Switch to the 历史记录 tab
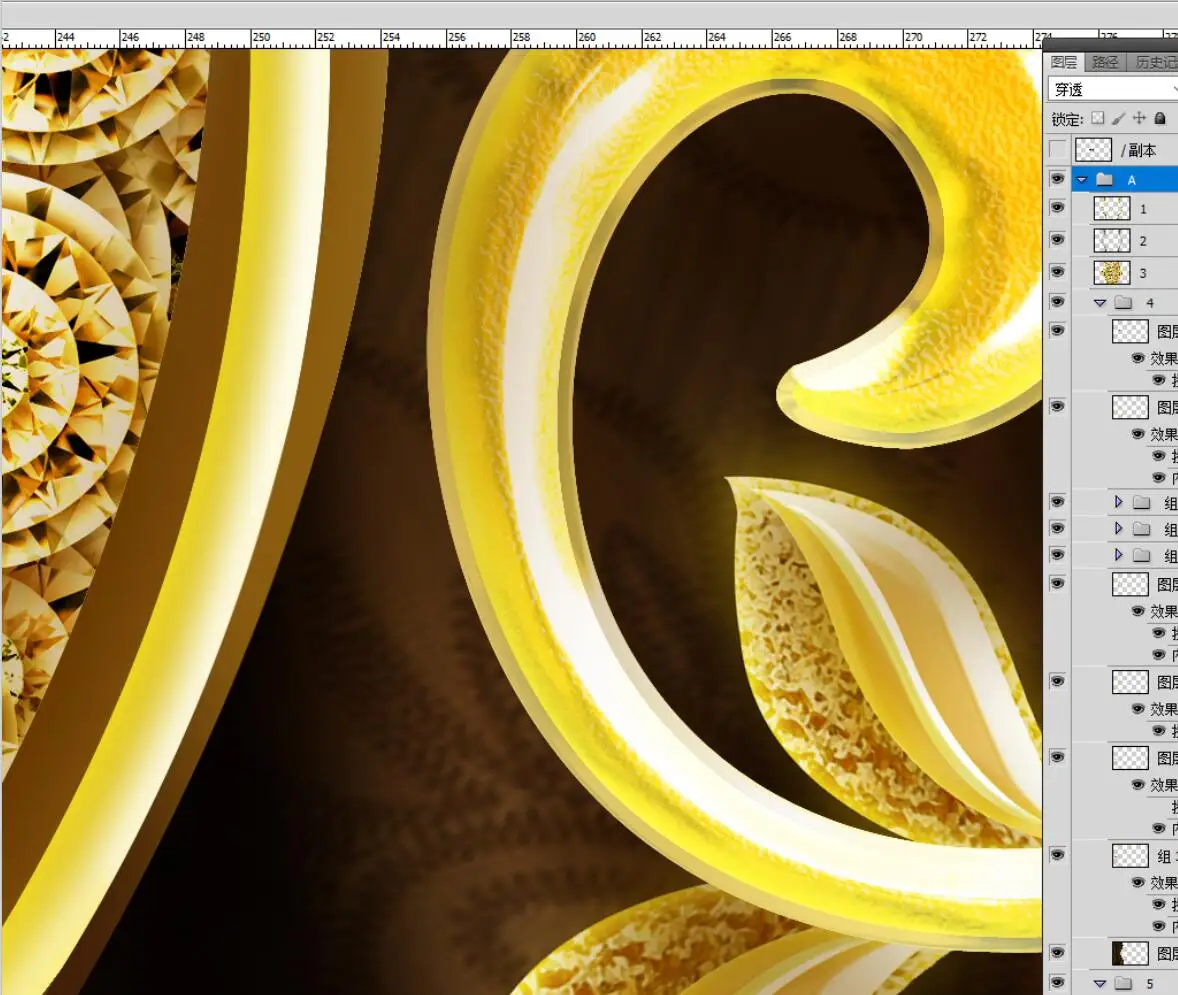Screen dimensions: 1178x995 coord(1154,62)
